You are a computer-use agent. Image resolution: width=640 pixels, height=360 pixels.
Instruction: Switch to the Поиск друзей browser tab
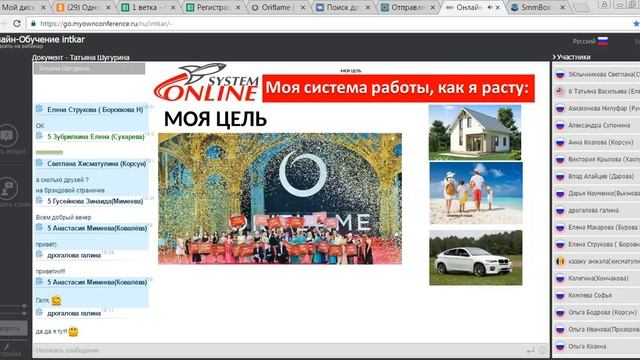tap(342, 7)
